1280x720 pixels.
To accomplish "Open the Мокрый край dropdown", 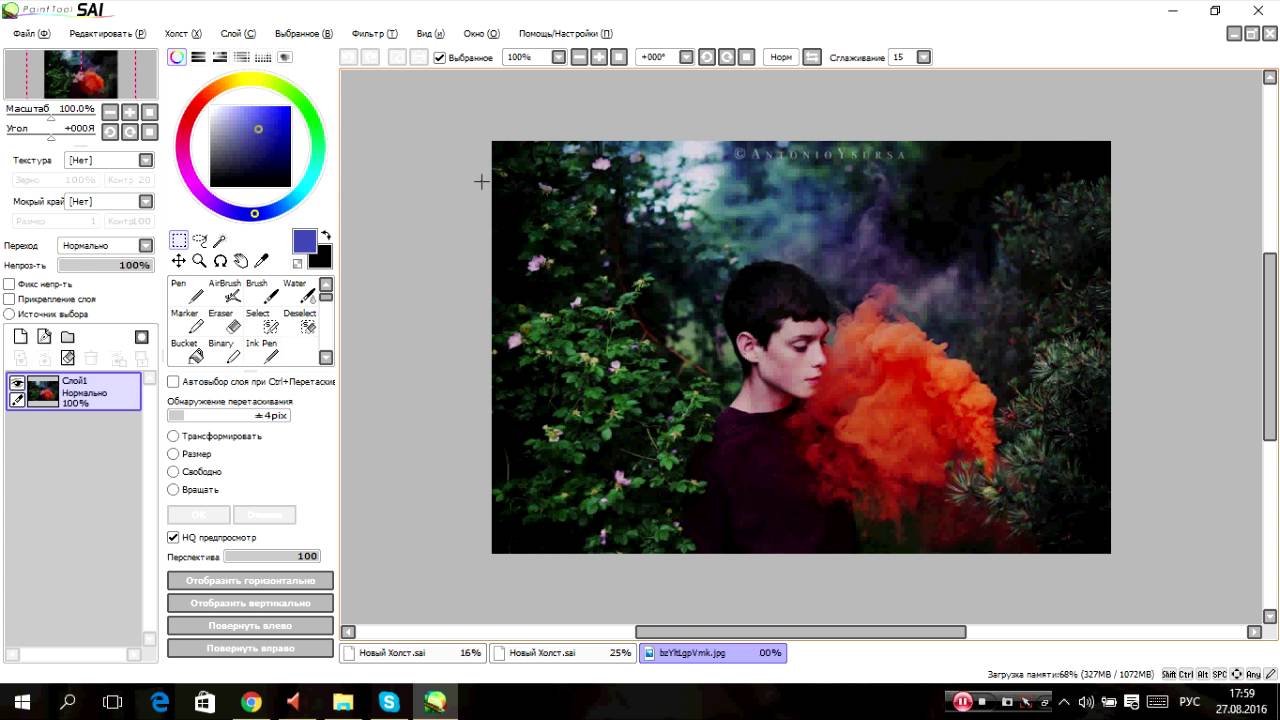I will tap(146, 201).
